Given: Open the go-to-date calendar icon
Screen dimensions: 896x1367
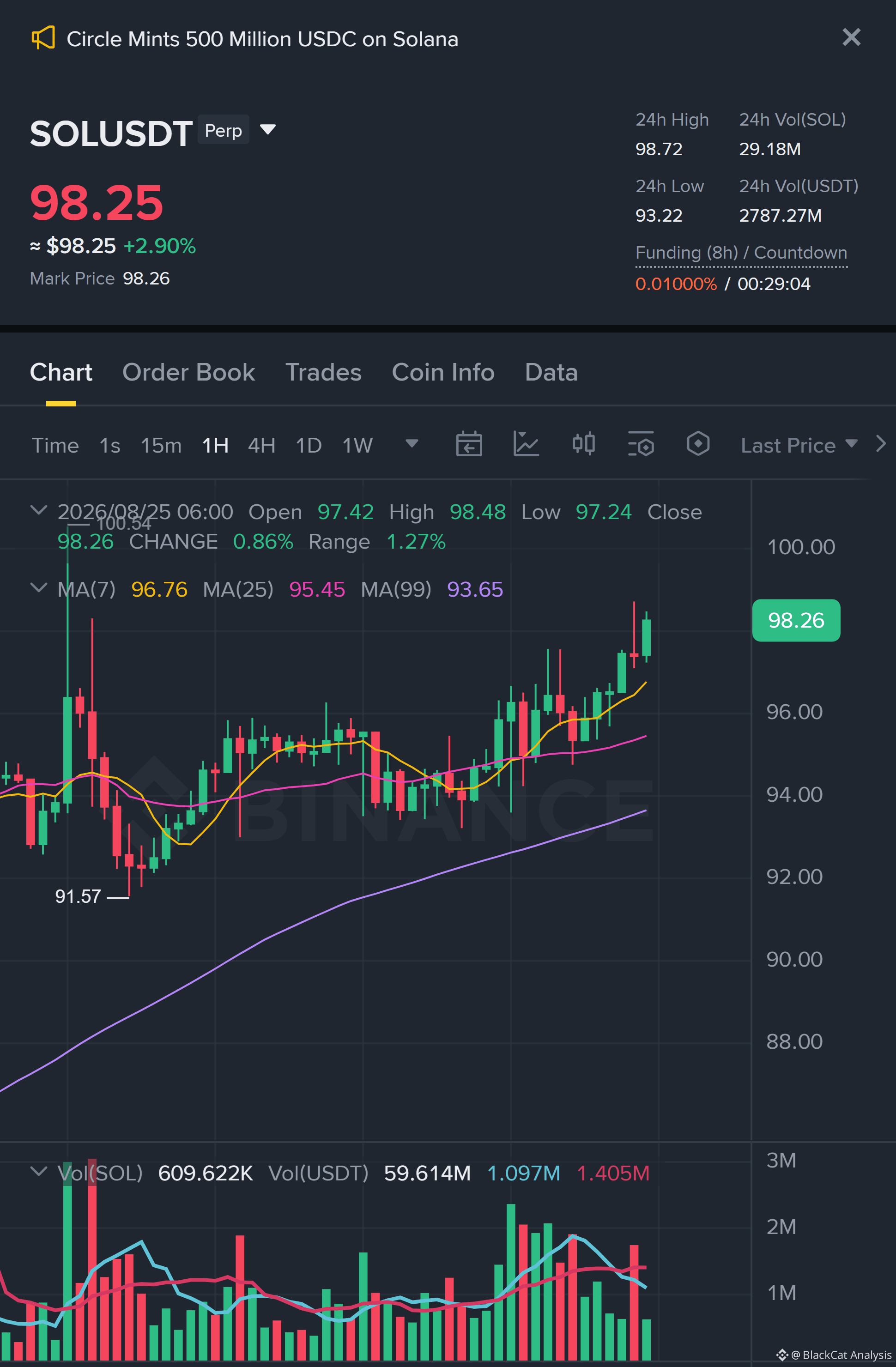Looking at the screenshot, I should pos(469,444).
